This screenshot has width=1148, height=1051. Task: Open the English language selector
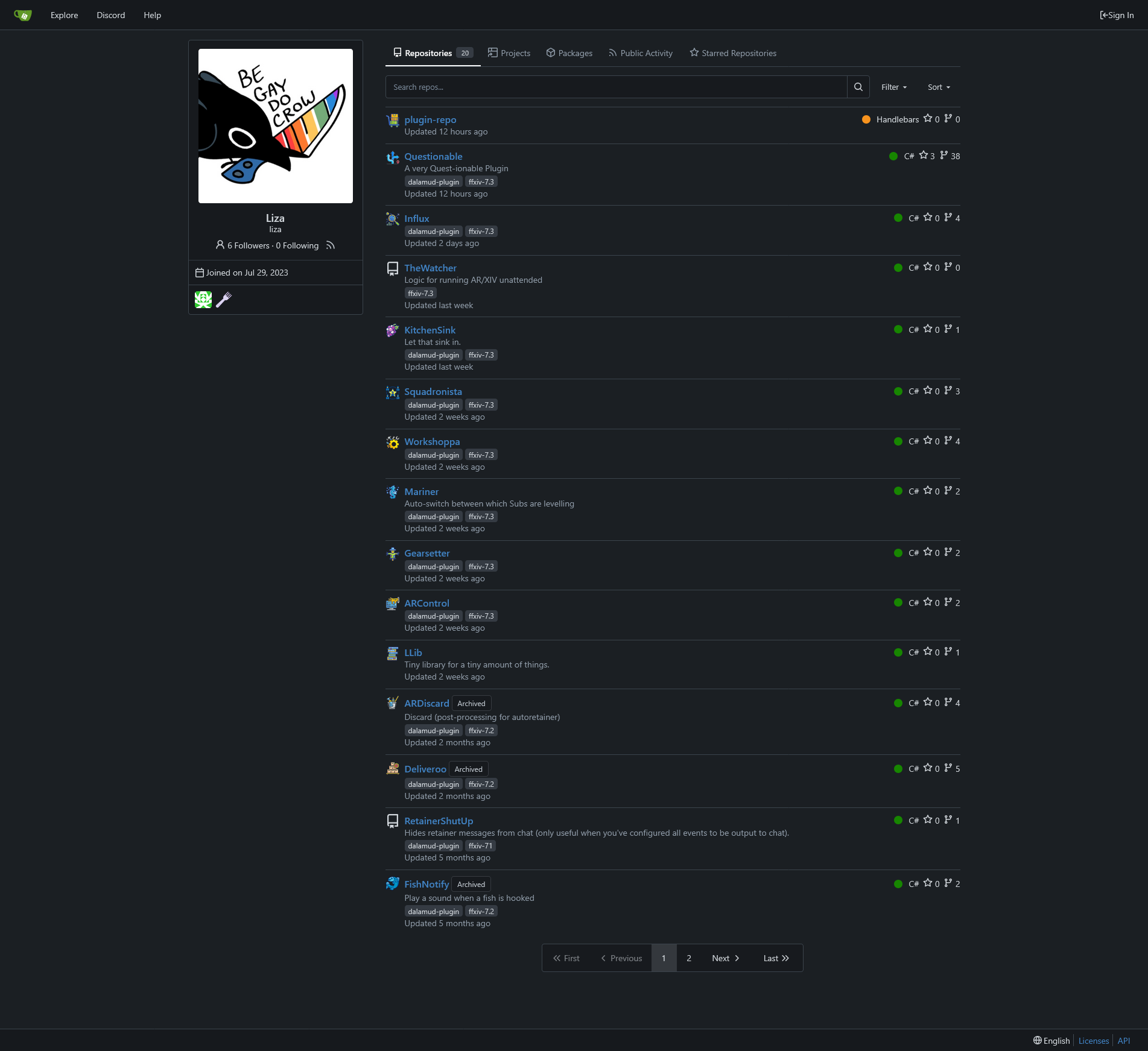tap(1051, 1041)
